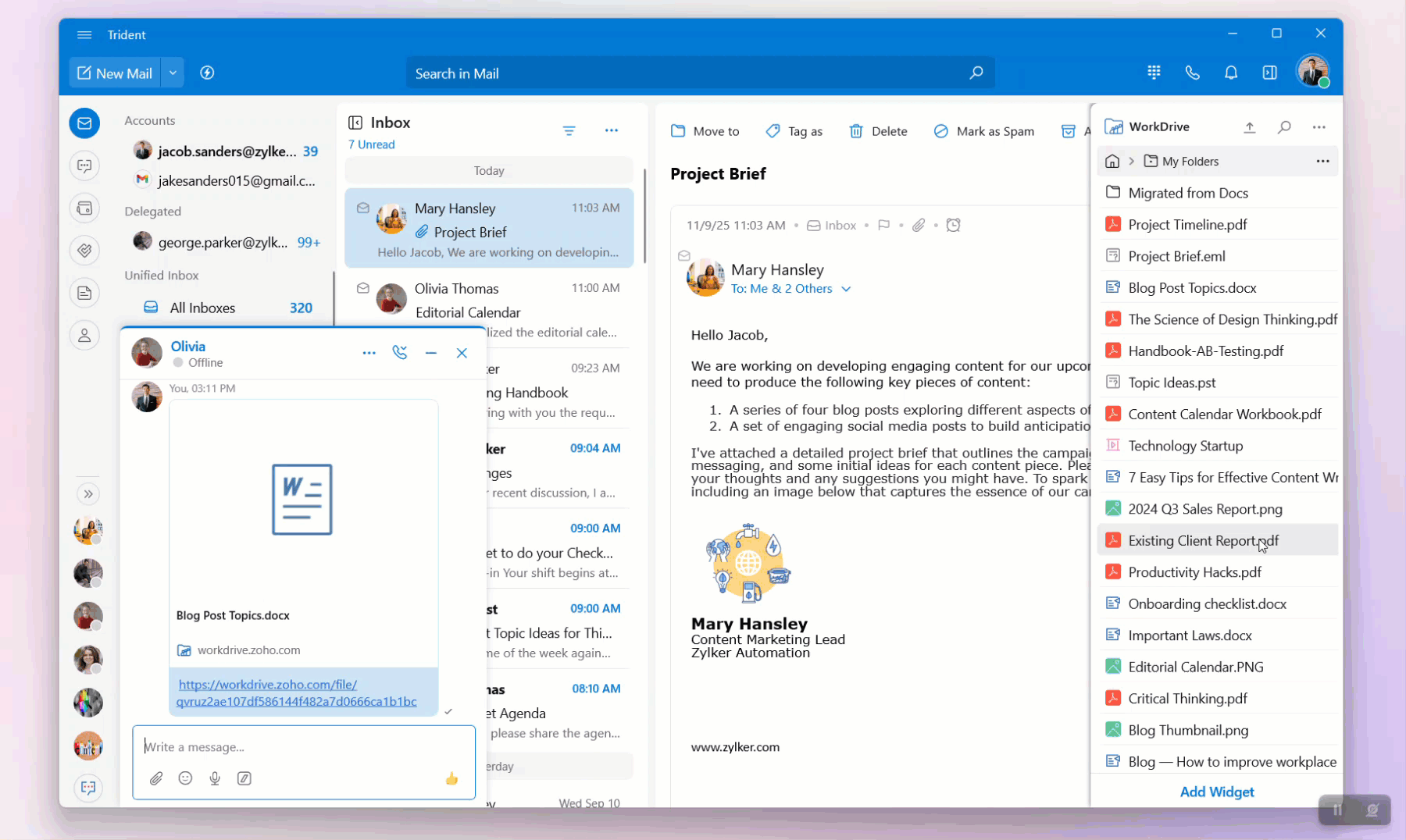Open the Olivia Thomas Editorial Calendar email
Screen dimensions: 1406x840
click(x=489, y=309)
